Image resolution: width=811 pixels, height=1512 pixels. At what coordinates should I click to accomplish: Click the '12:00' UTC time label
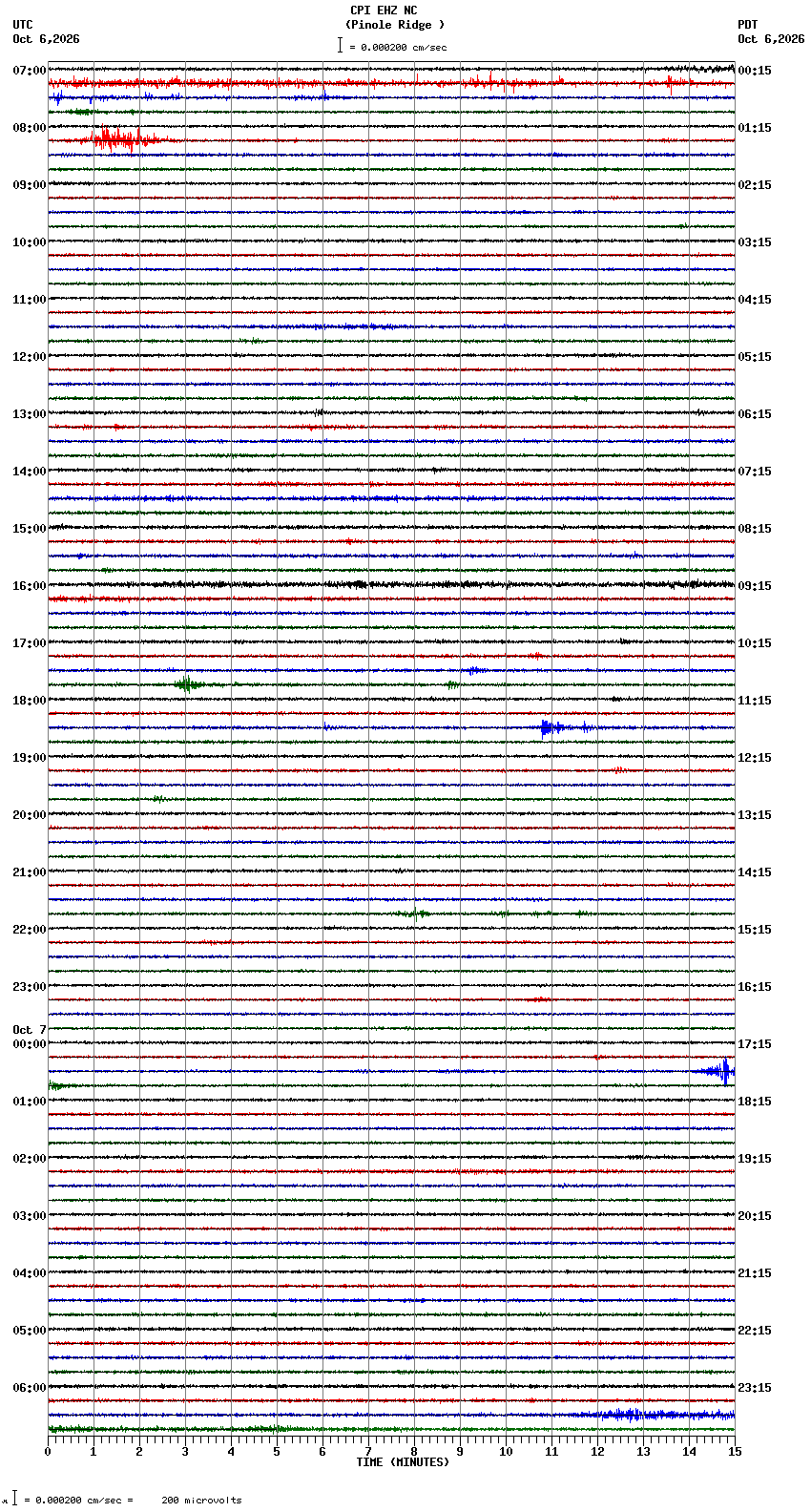tap(30, 357)
